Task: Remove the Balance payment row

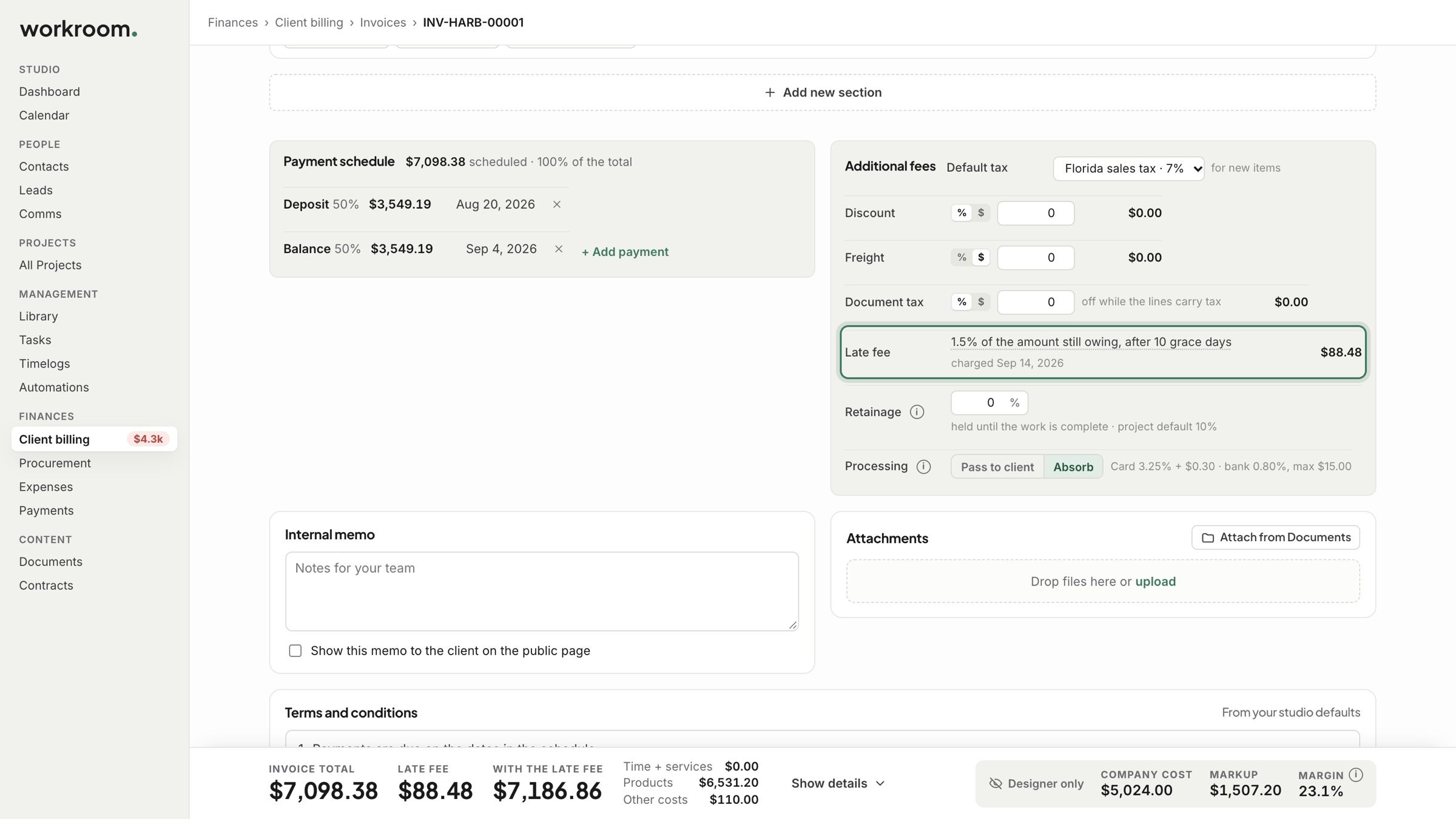Action: (x=559, y=249)
